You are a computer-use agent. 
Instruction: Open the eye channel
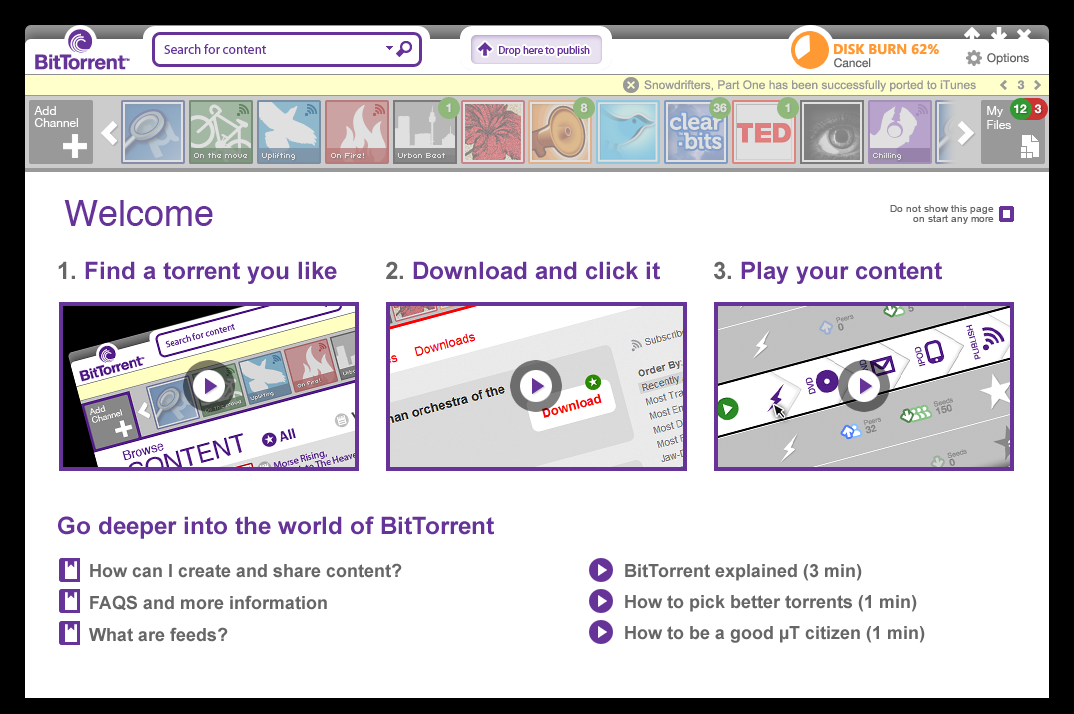(x=832, y=132)
